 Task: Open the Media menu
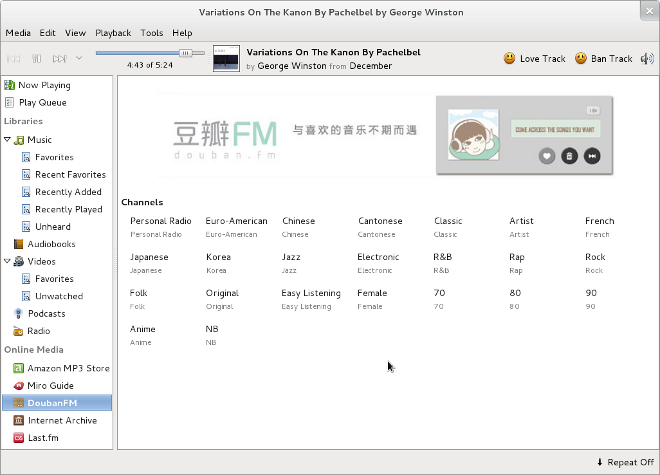[18, 33]
